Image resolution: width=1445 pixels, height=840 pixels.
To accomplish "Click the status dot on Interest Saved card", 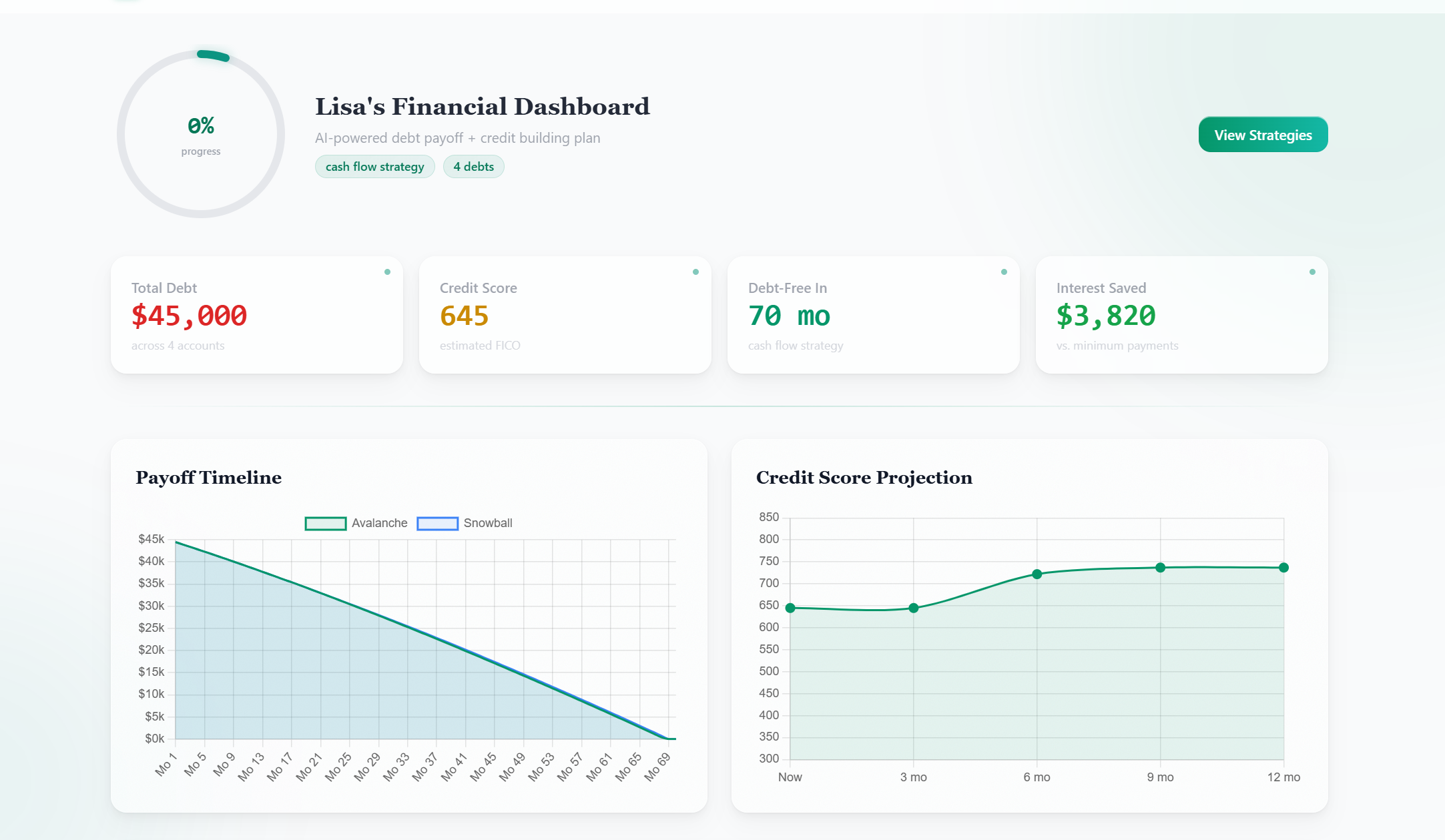I will pyautogui.click(x=1312, y=272).
